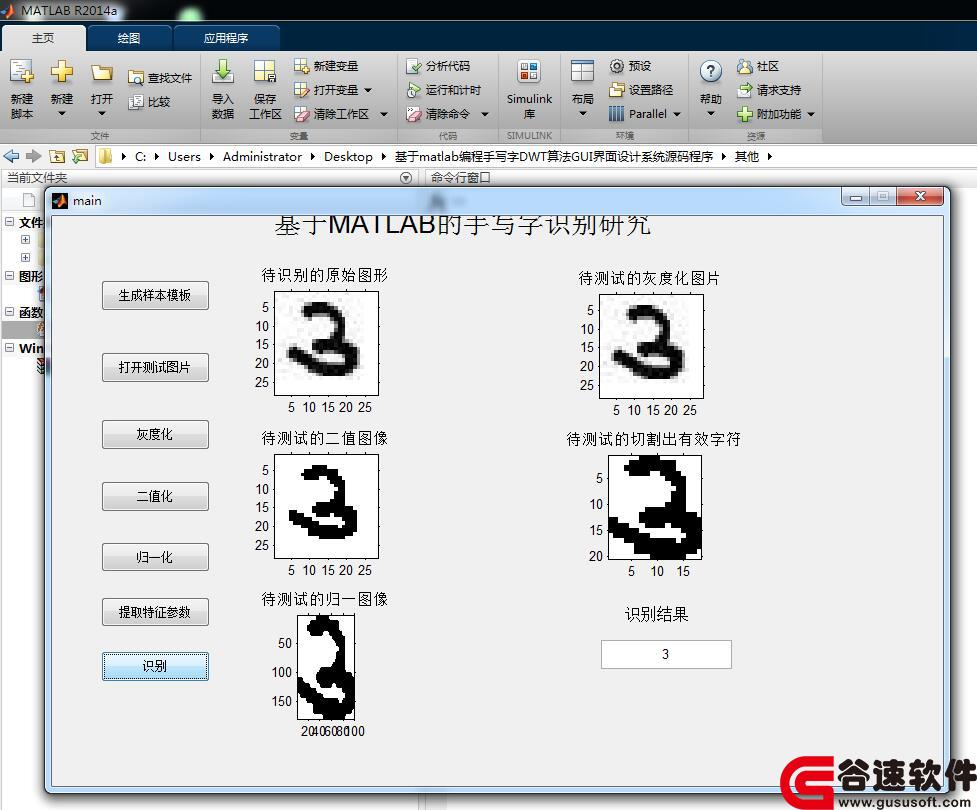Click the browse for folder icon

(80, 156)
